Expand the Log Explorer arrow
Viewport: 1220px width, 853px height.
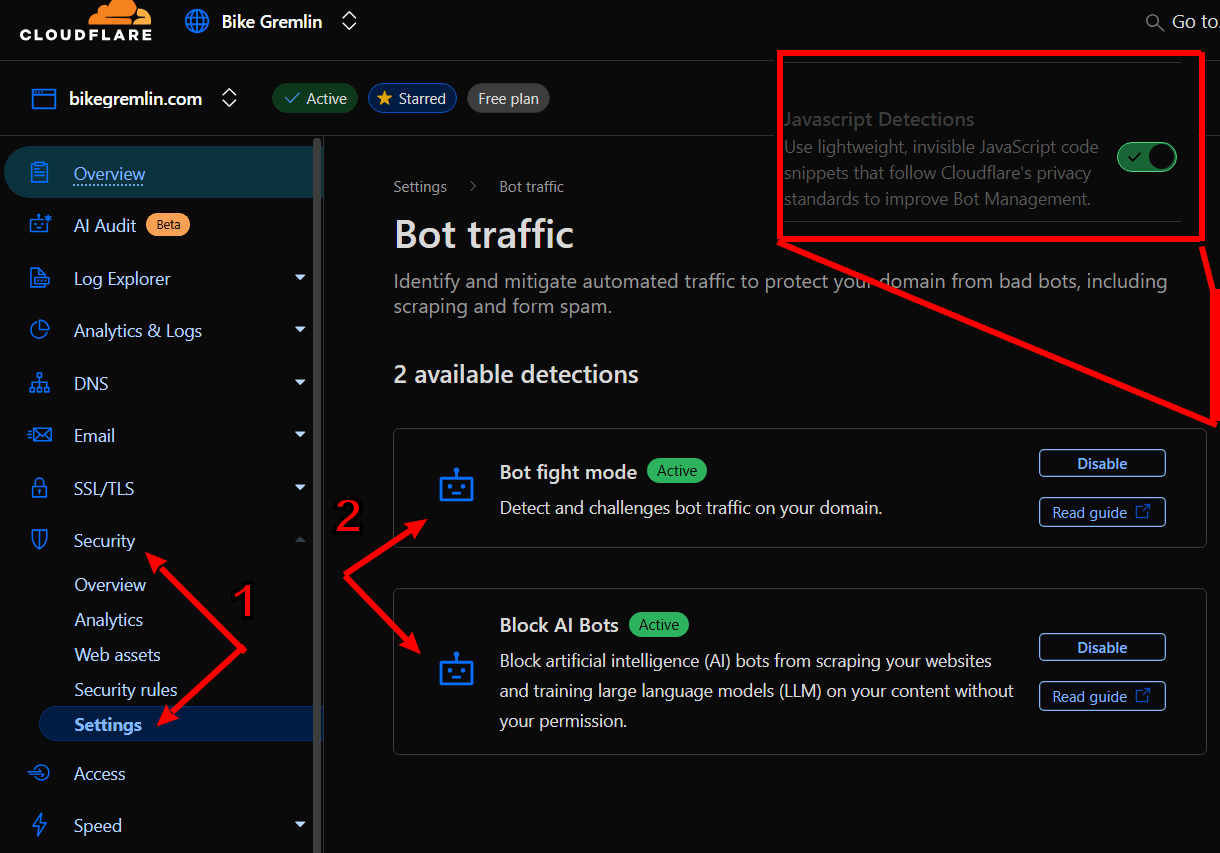pyautogui.click(x=300, y=277)
